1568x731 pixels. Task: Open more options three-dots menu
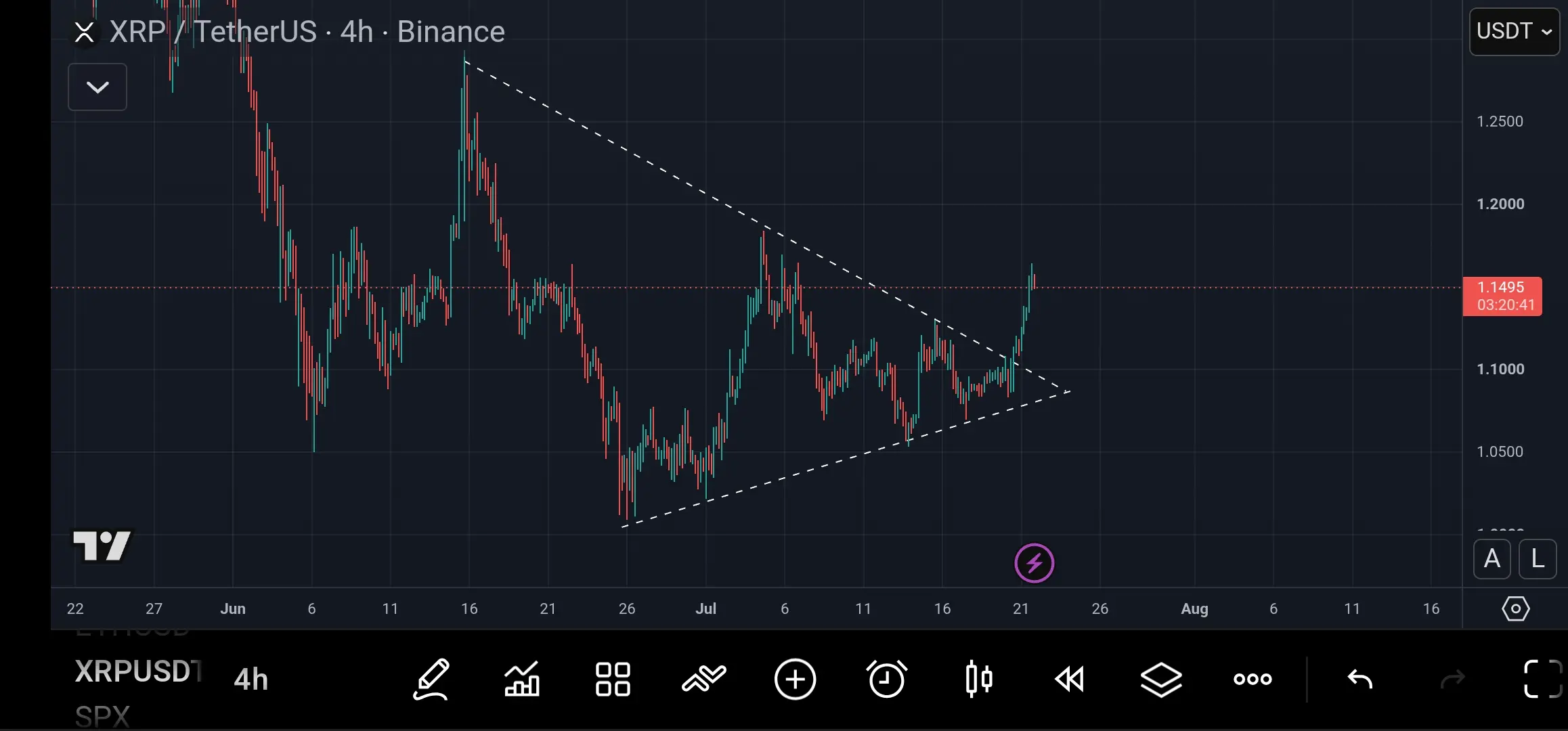[x=1253, y=679]
